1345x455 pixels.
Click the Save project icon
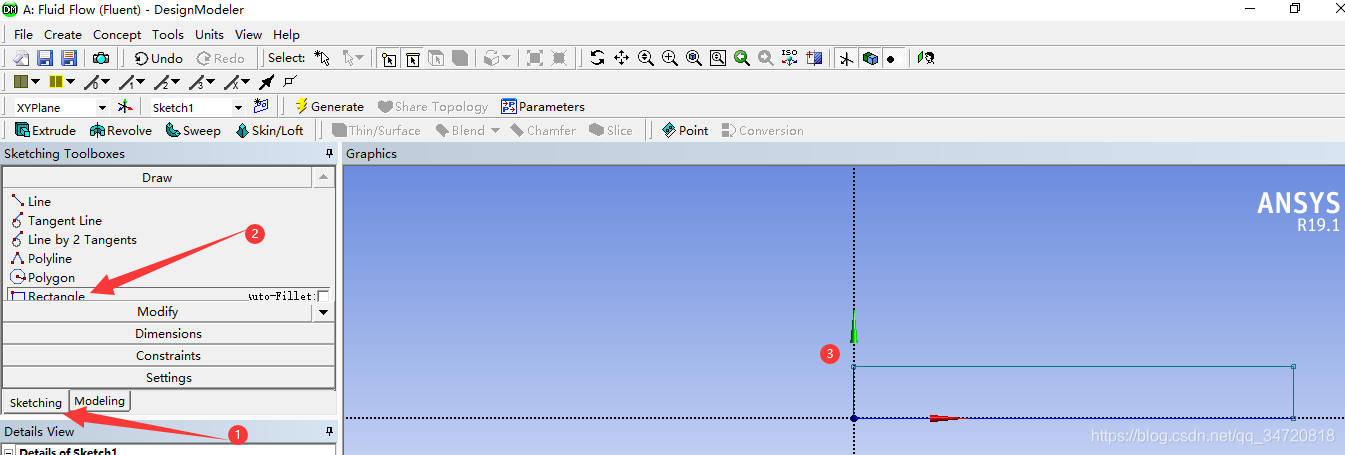pos(45,58)
